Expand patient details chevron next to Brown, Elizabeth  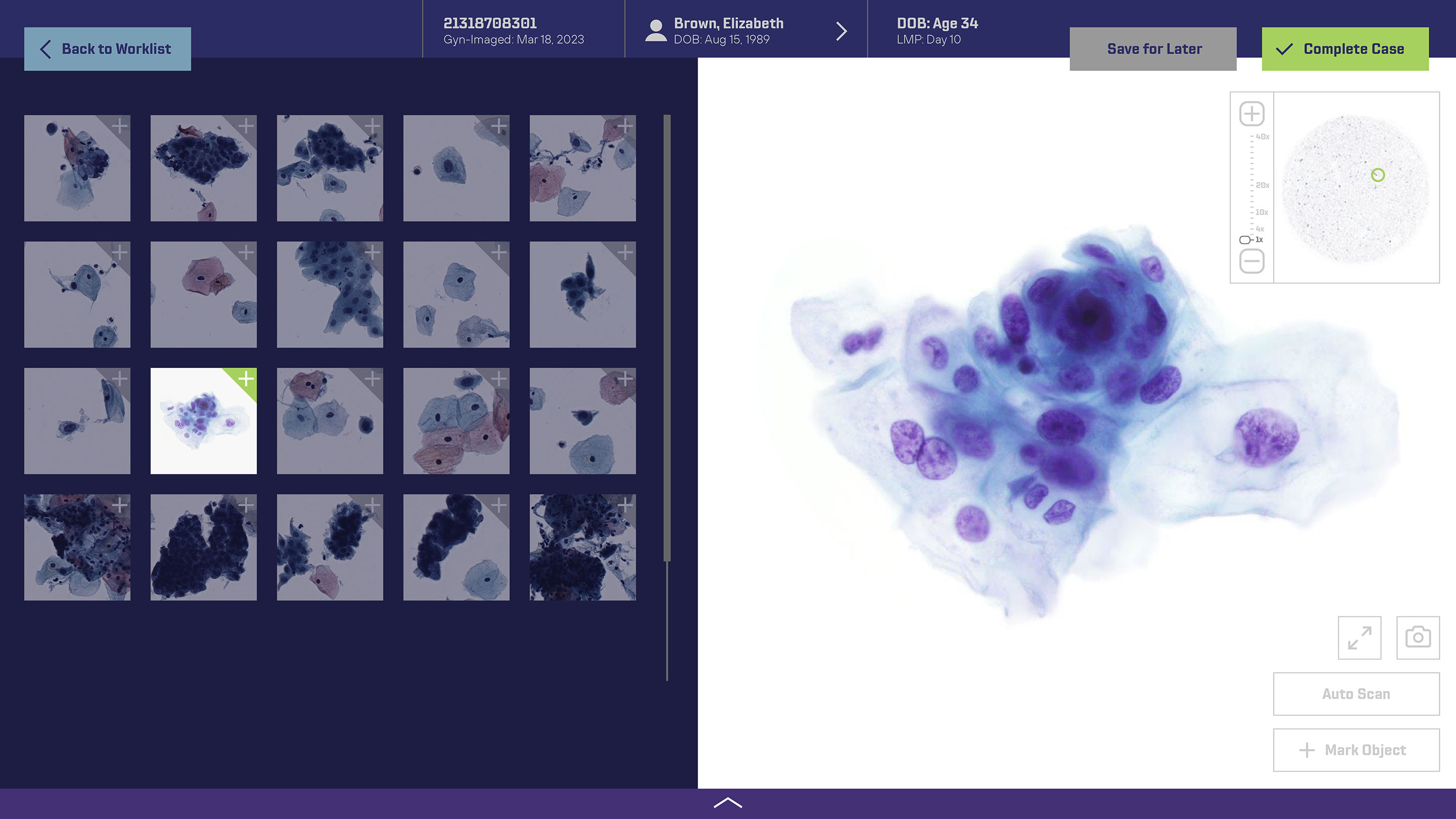coord(841,31)
